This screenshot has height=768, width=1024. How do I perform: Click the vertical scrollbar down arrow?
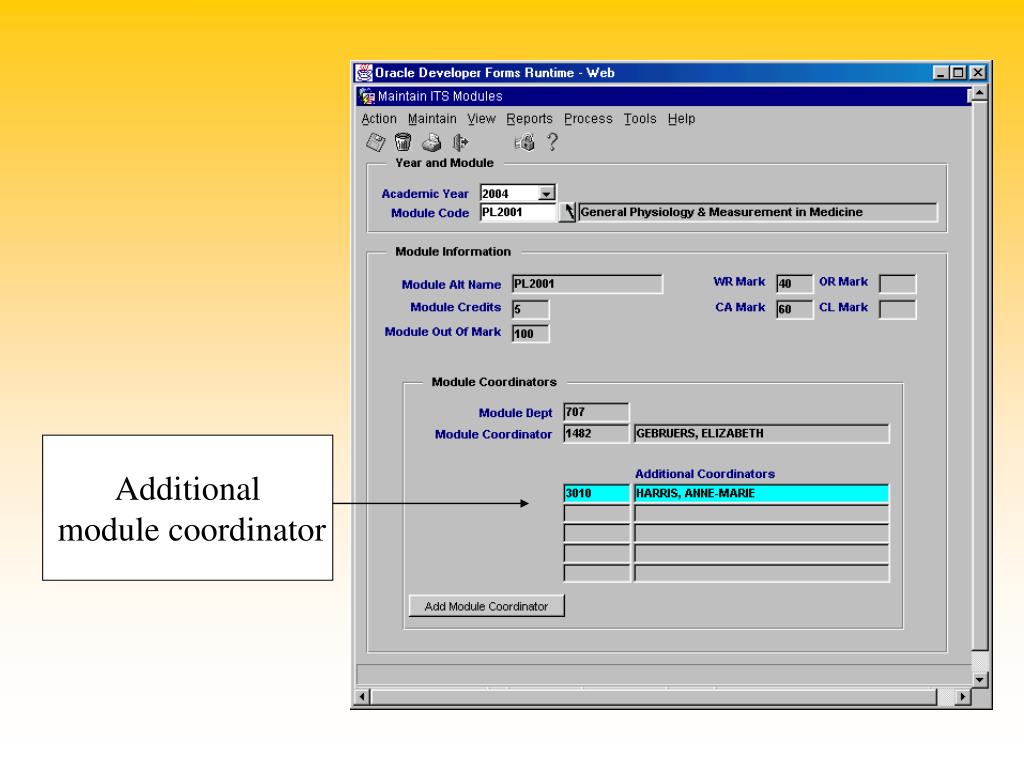click(979, 680)
